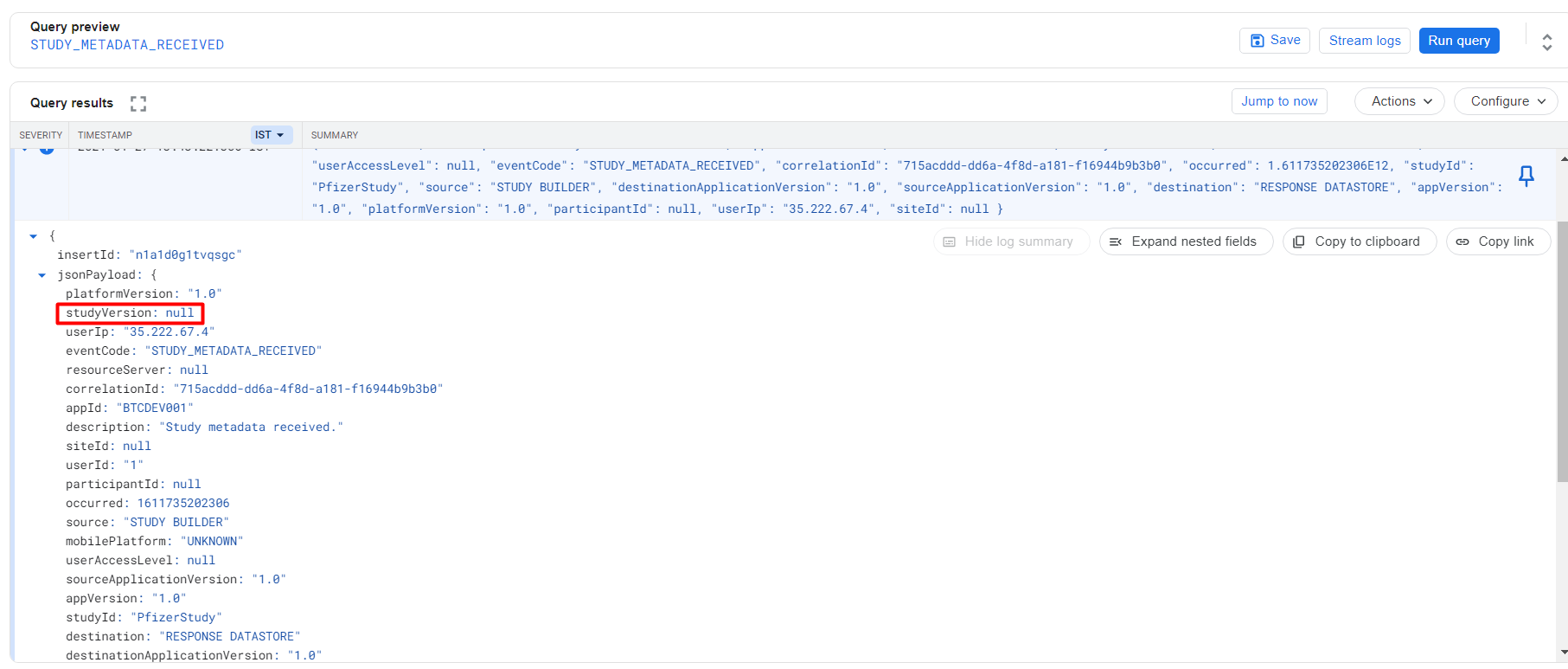
Task: Change the IST timezone dropdown
Action: pyautogui.click(x=272, y=135)
